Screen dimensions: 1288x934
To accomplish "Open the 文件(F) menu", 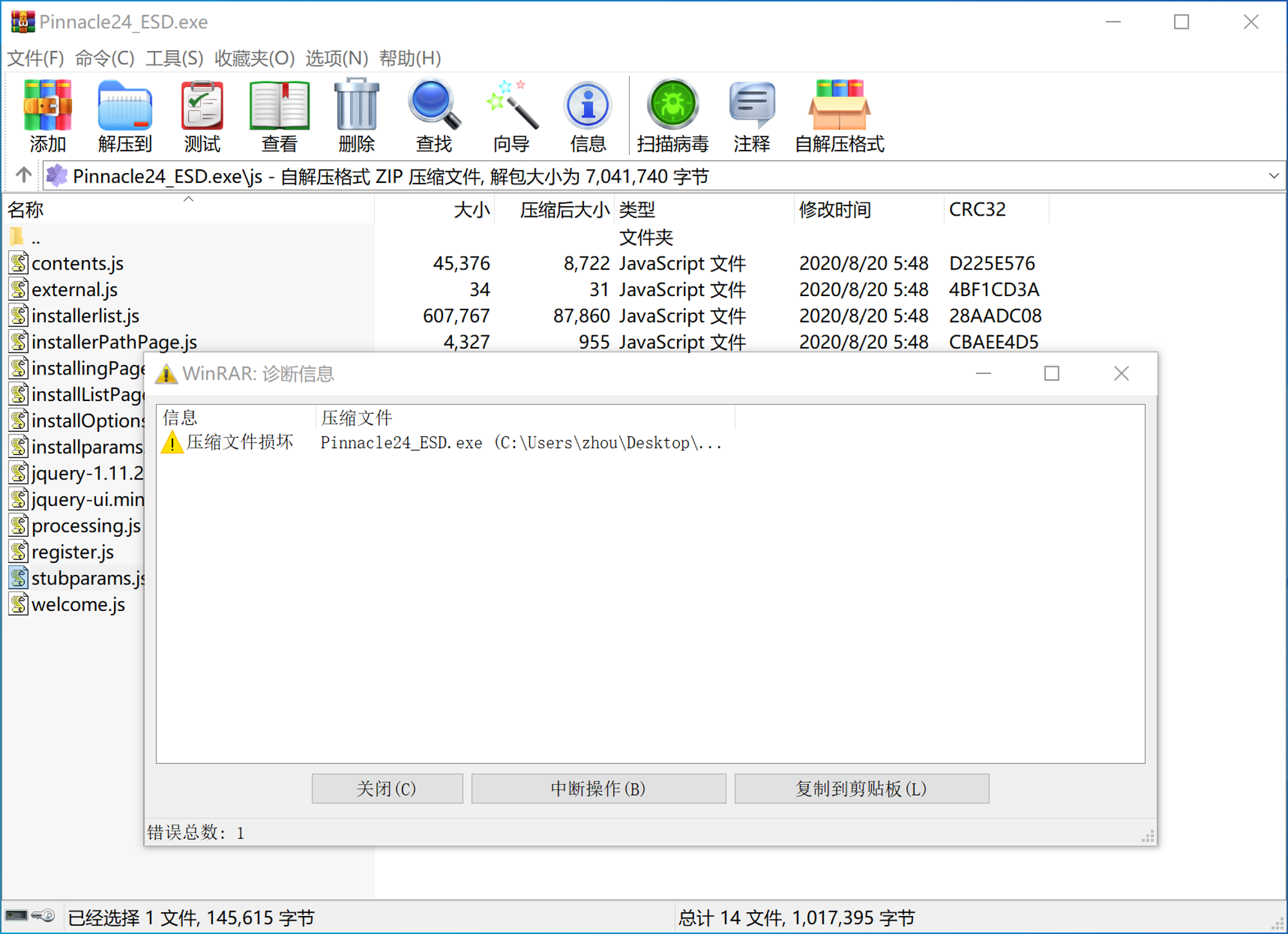I will tap(35, 58).
